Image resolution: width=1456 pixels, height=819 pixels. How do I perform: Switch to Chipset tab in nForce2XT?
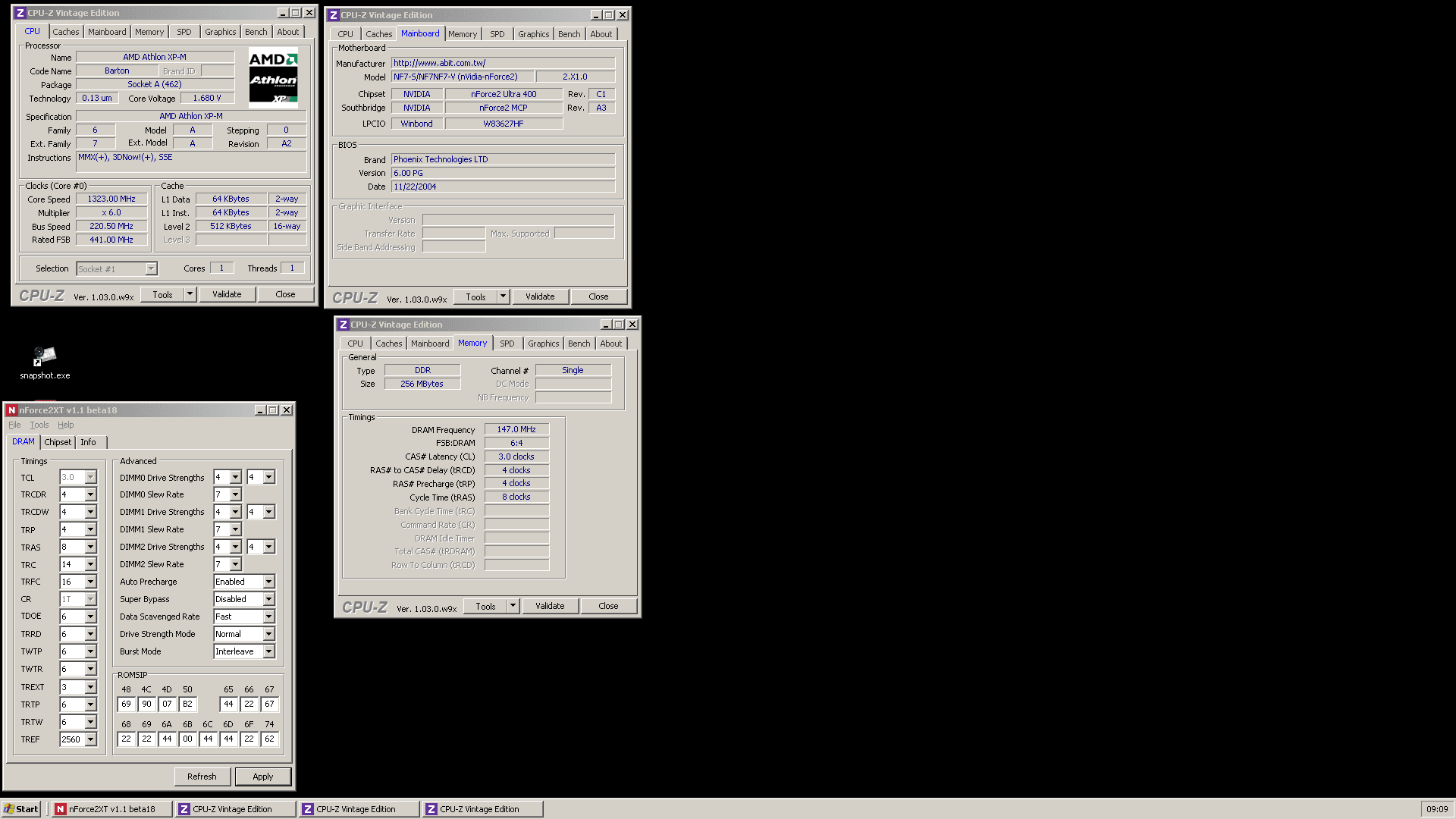tap(58, 442)
